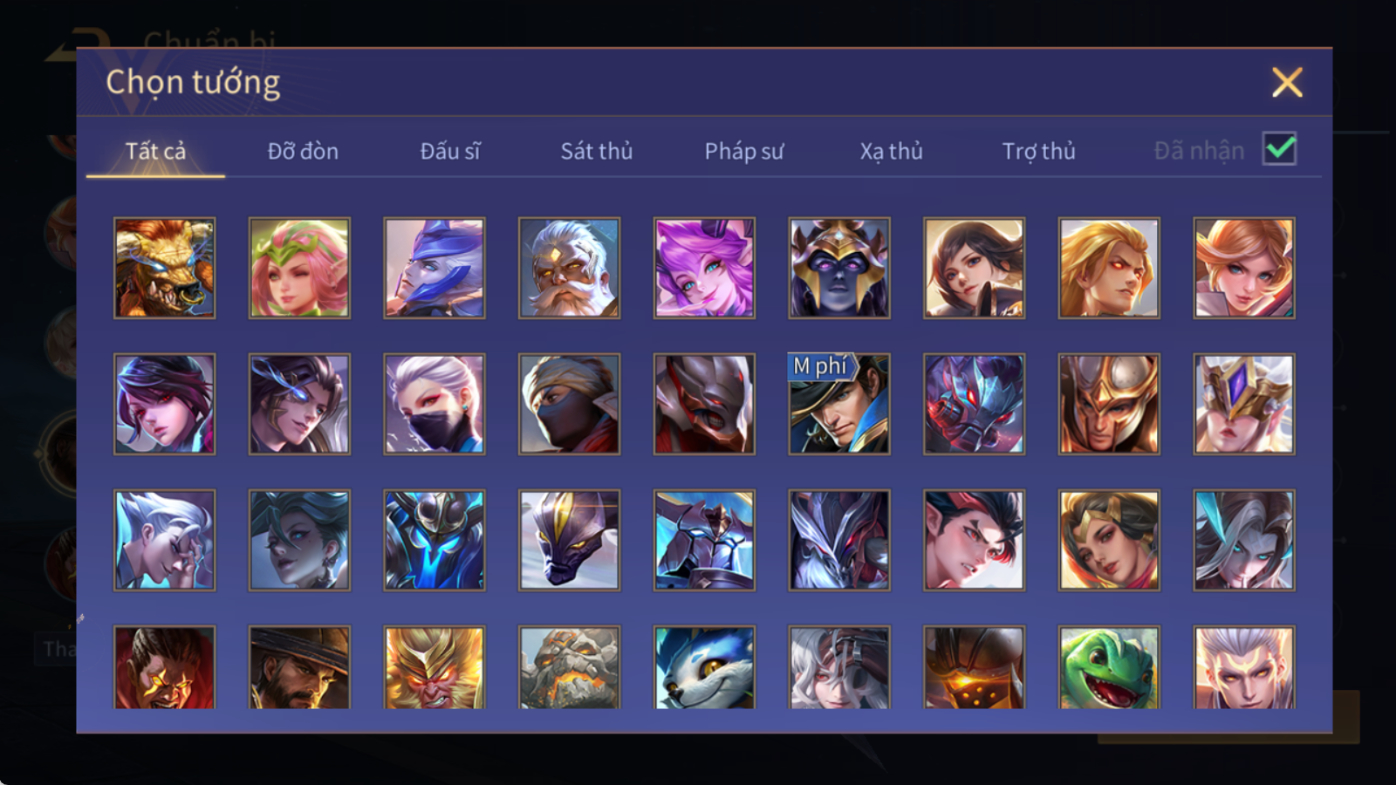
Task: Pick the blue glowing armored knight hero
Action: point(434,540)
